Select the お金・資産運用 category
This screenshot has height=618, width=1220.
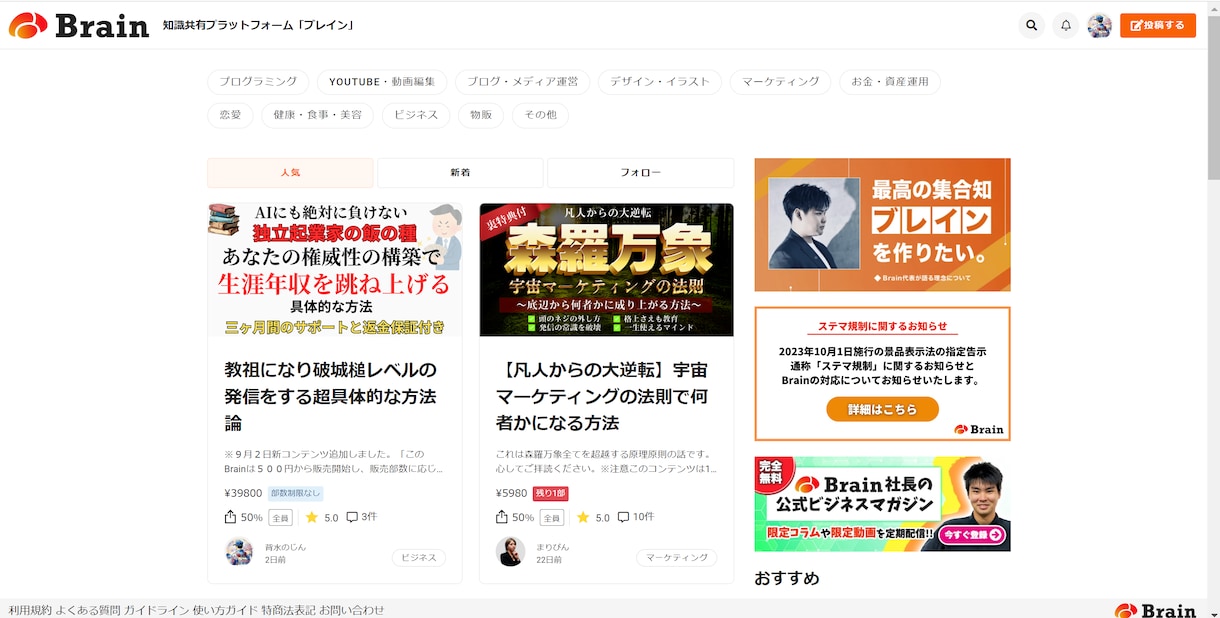click(890, 82)
